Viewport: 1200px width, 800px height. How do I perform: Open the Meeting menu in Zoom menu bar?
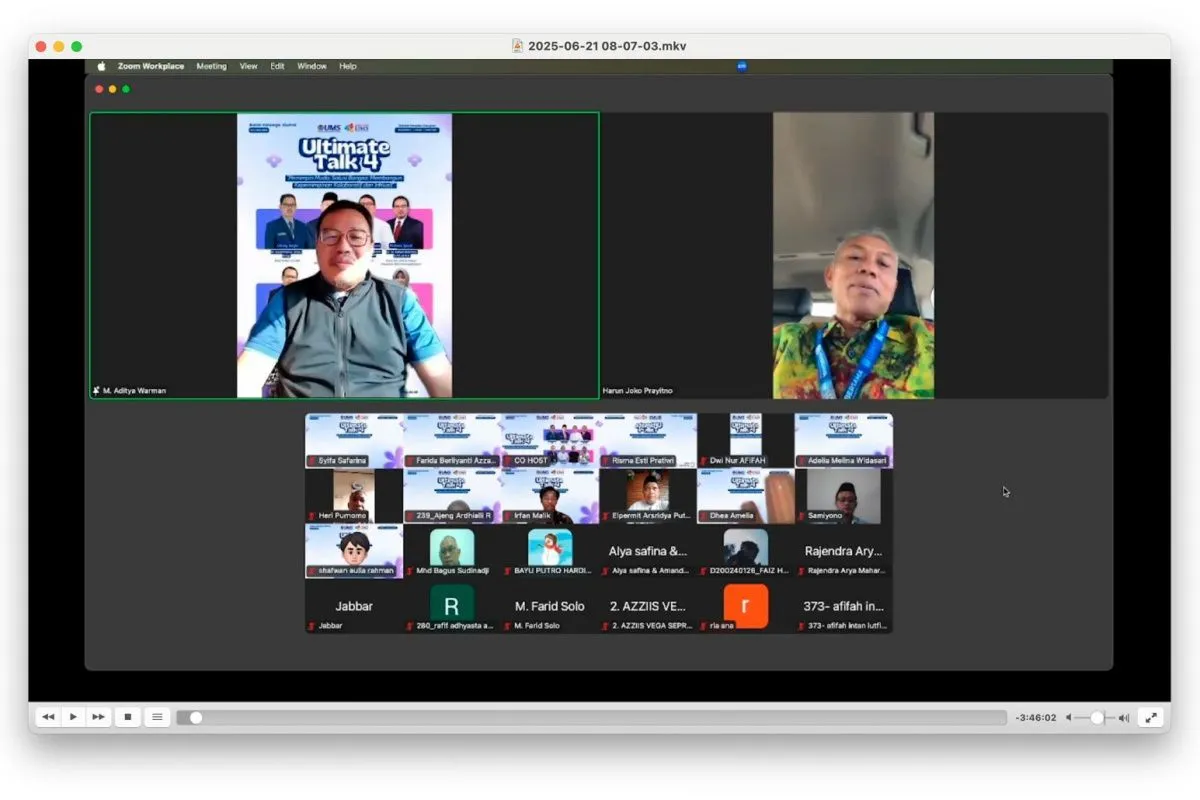coord(211,66)
